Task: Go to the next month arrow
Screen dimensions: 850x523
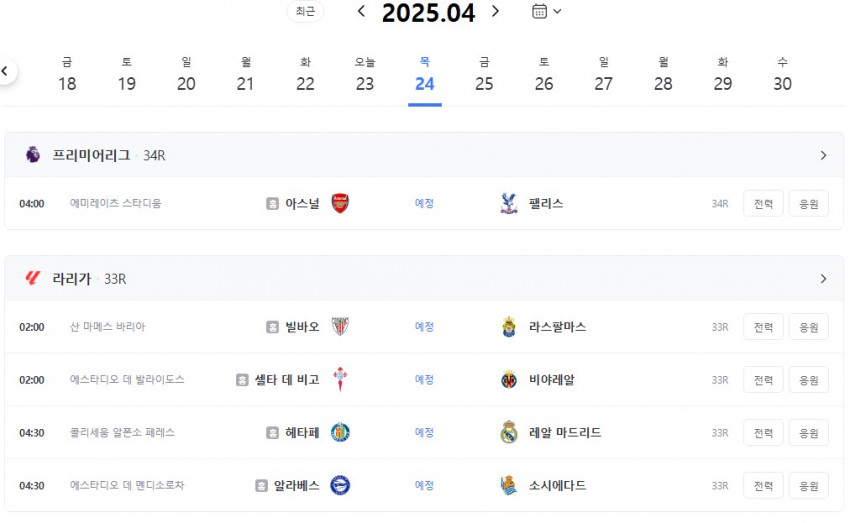Action: click(x=495, y=11)
